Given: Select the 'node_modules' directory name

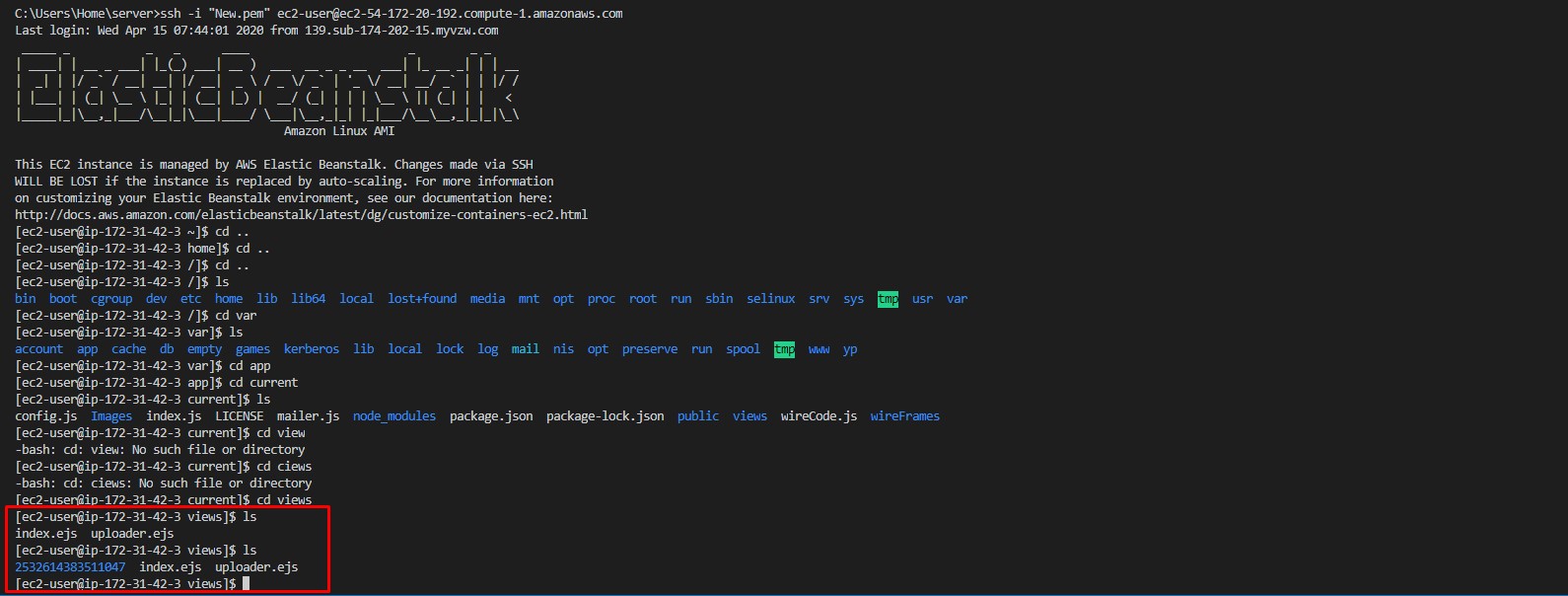Looking at the screenshot, I should pos(394,416).
